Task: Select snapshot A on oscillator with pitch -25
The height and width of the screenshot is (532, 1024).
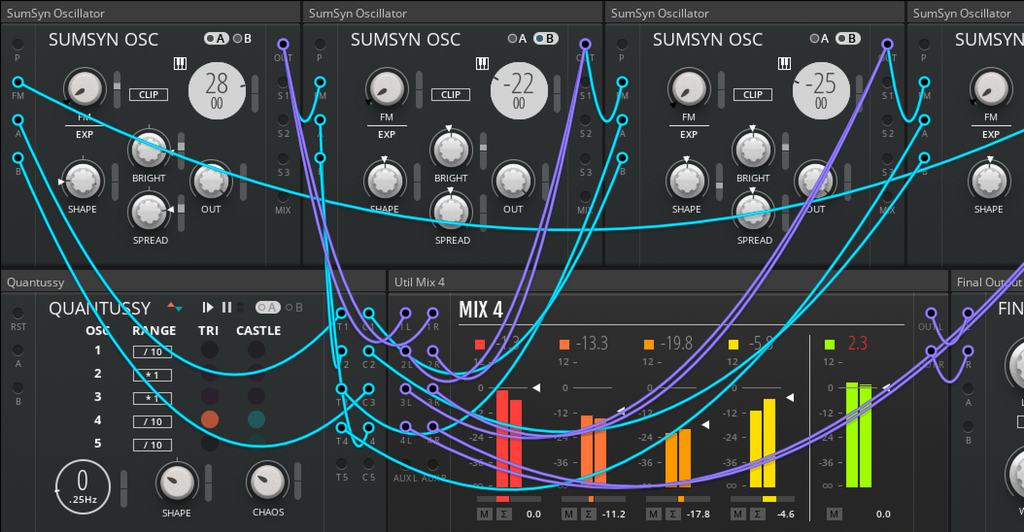Action: (820, 39)
